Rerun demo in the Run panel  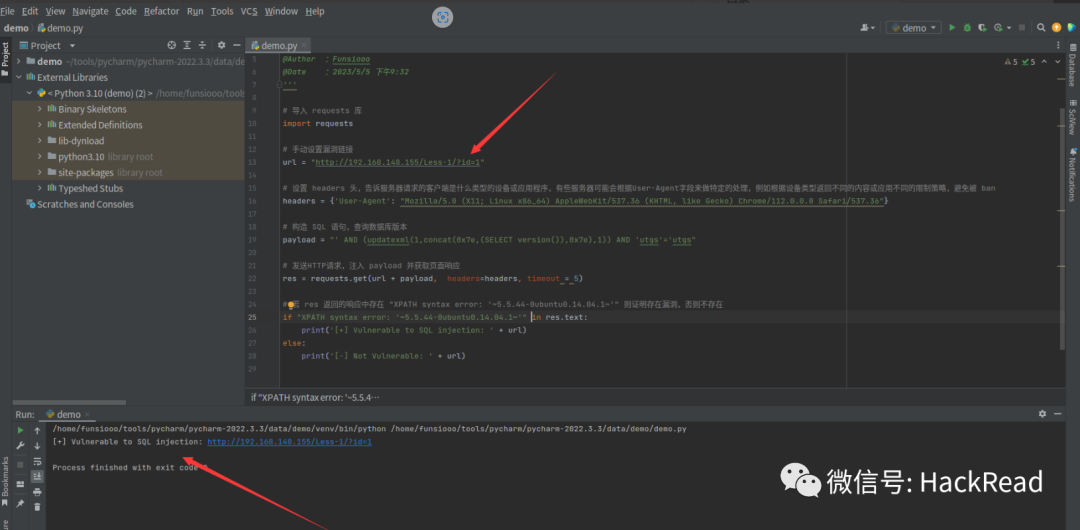tap(21, 430)
